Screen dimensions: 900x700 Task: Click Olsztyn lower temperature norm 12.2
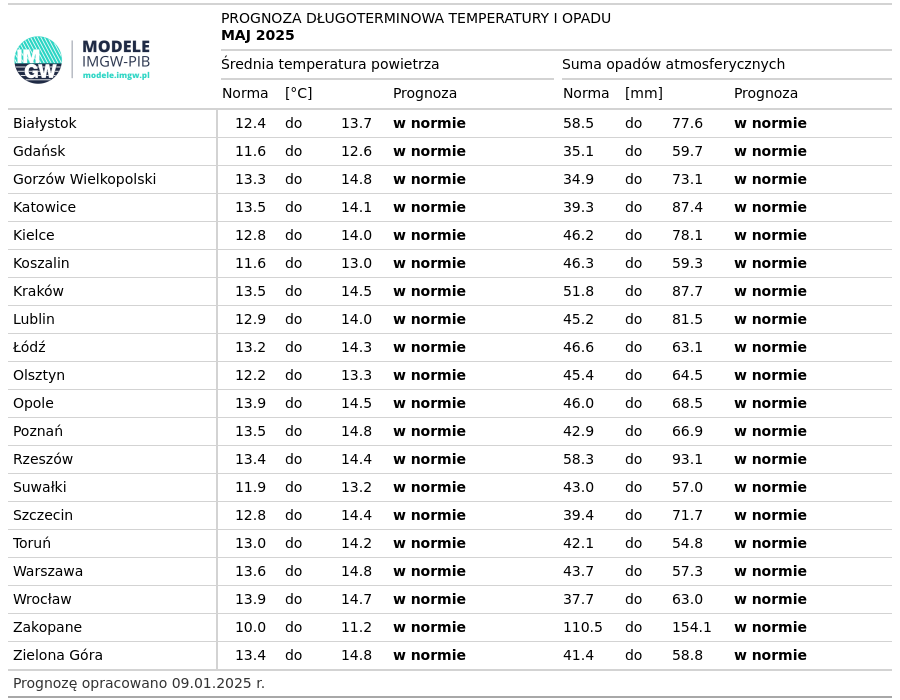(x=250, y=375)
